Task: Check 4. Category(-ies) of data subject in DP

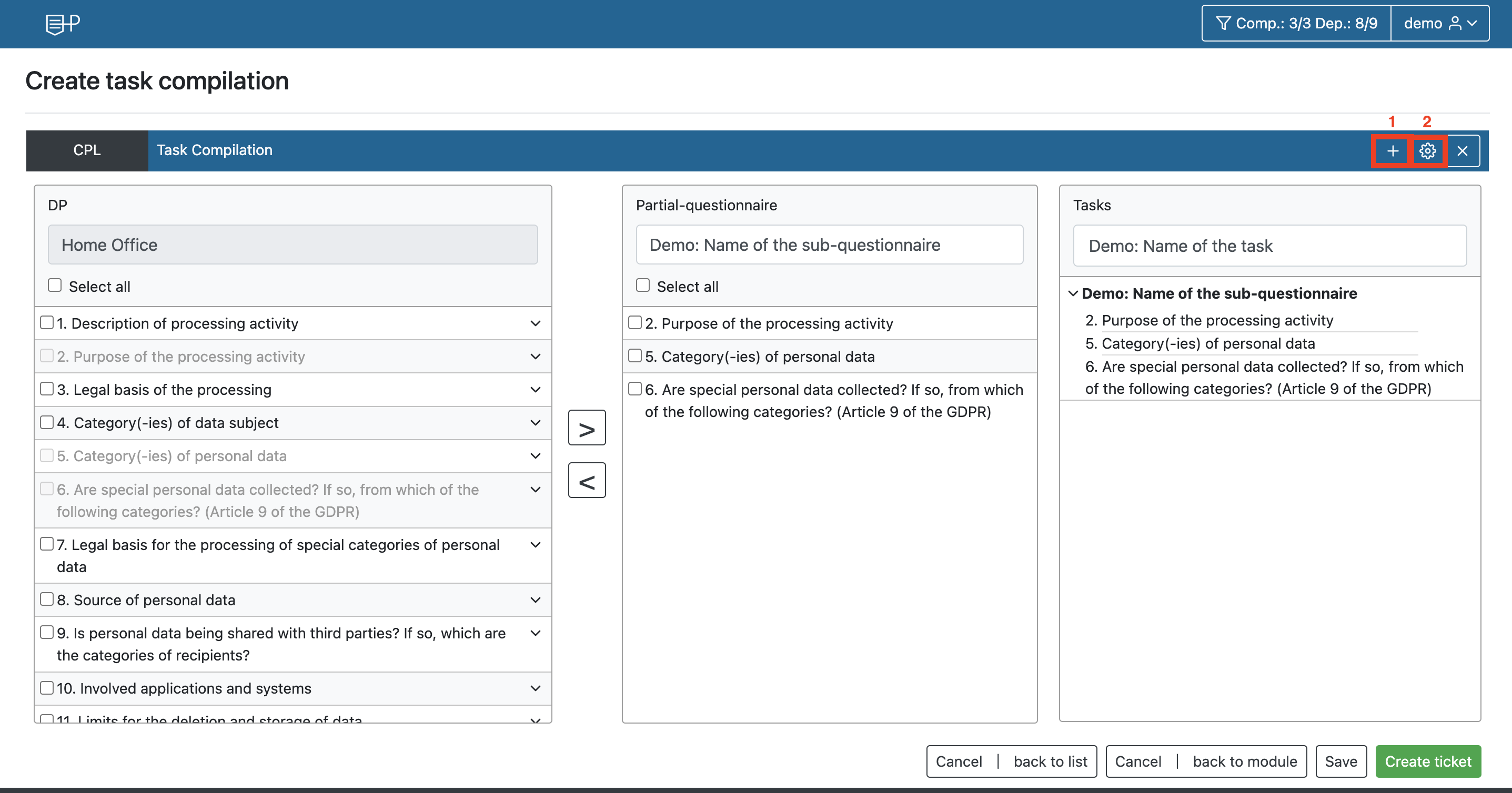Action: tap(47, 422)
